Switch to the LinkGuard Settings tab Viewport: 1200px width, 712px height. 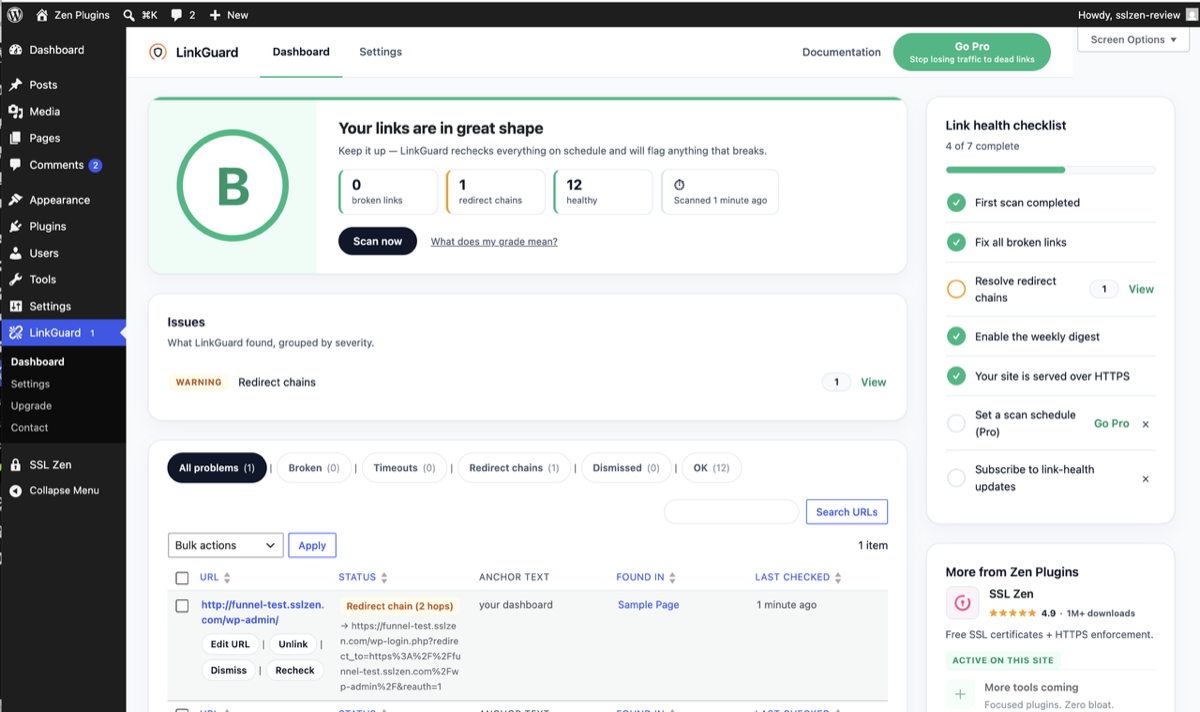[x=381, y=52]
